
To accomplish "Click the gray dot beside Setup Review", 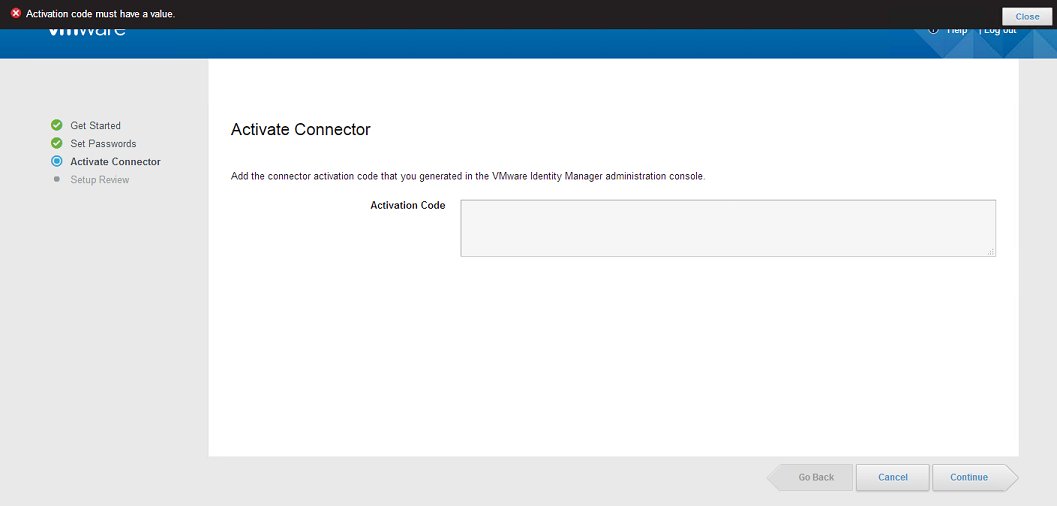I will tap(57, 179).
